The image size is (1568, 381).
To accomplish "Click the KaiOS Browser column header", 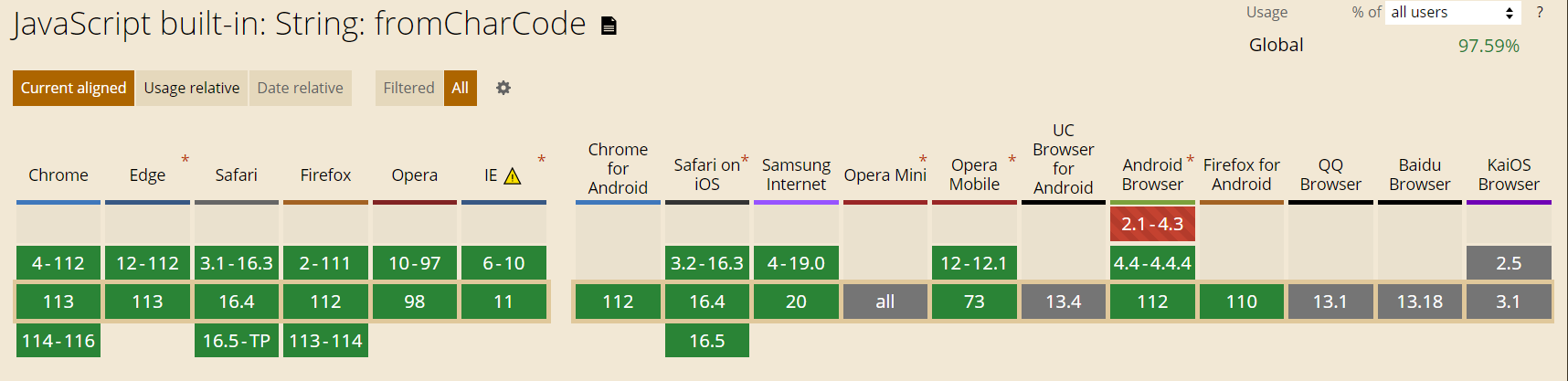I will tap(1509, 175).
